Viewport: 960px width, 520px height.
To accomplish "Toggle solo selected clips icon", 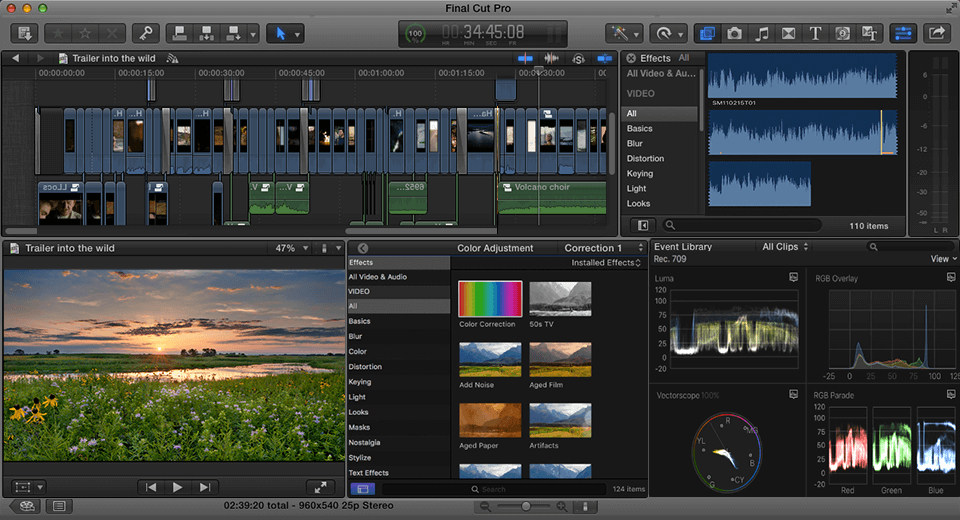I will pyautogui.click(x=578, y=59).
